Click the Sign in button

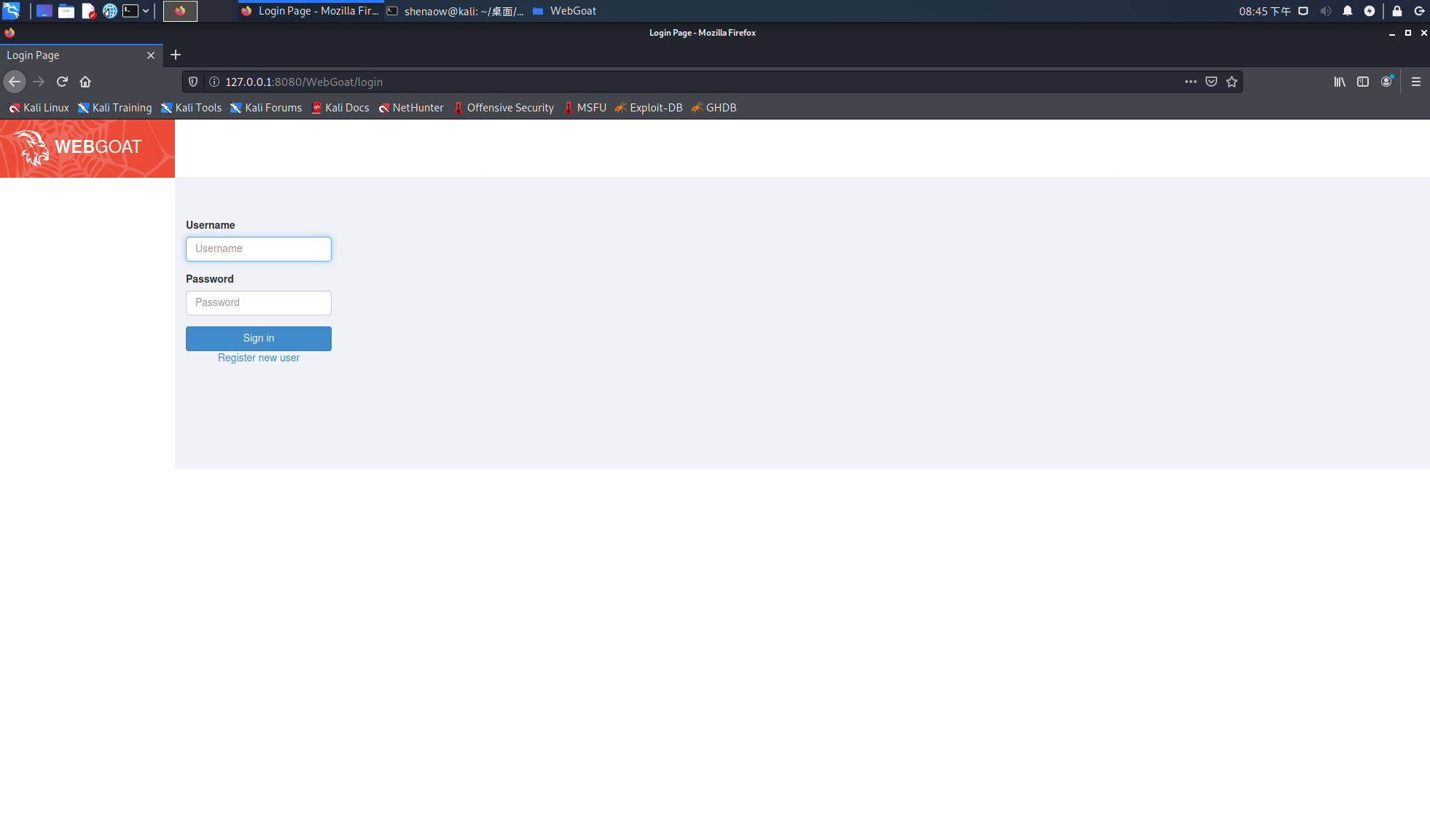click(258, 338)
